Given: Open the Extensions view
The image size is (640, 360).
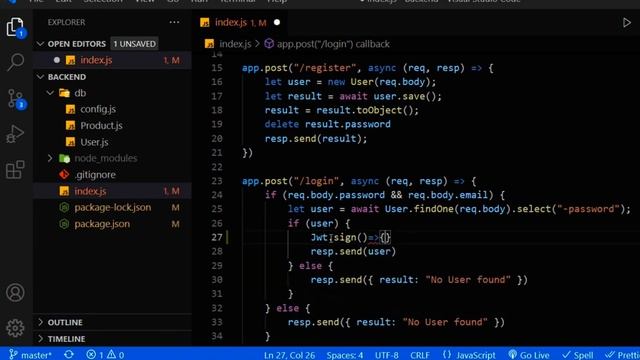Looking at the screenshot, I should (x=15, y=169).
